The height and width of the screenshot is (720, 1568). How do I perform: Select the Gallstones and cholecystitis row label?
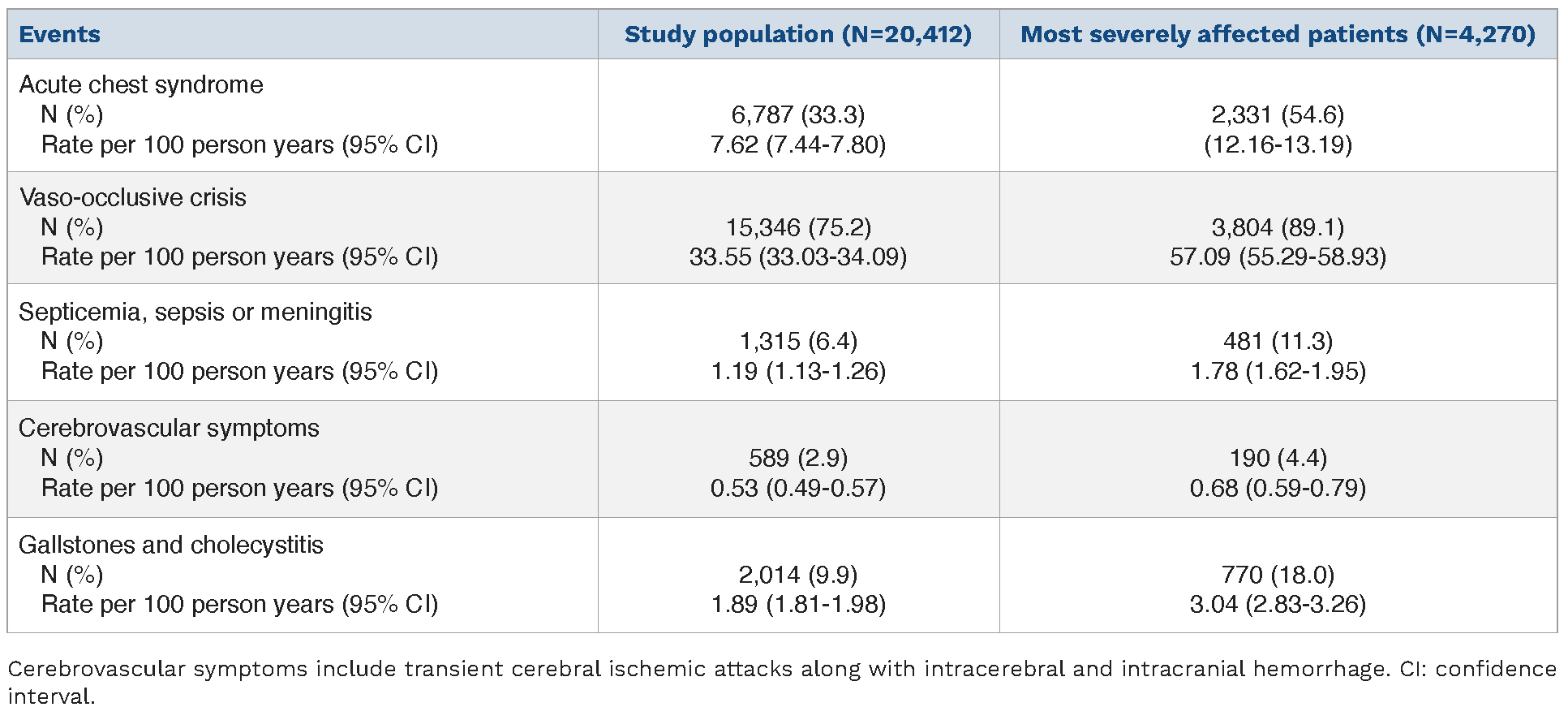click(170, 545)
